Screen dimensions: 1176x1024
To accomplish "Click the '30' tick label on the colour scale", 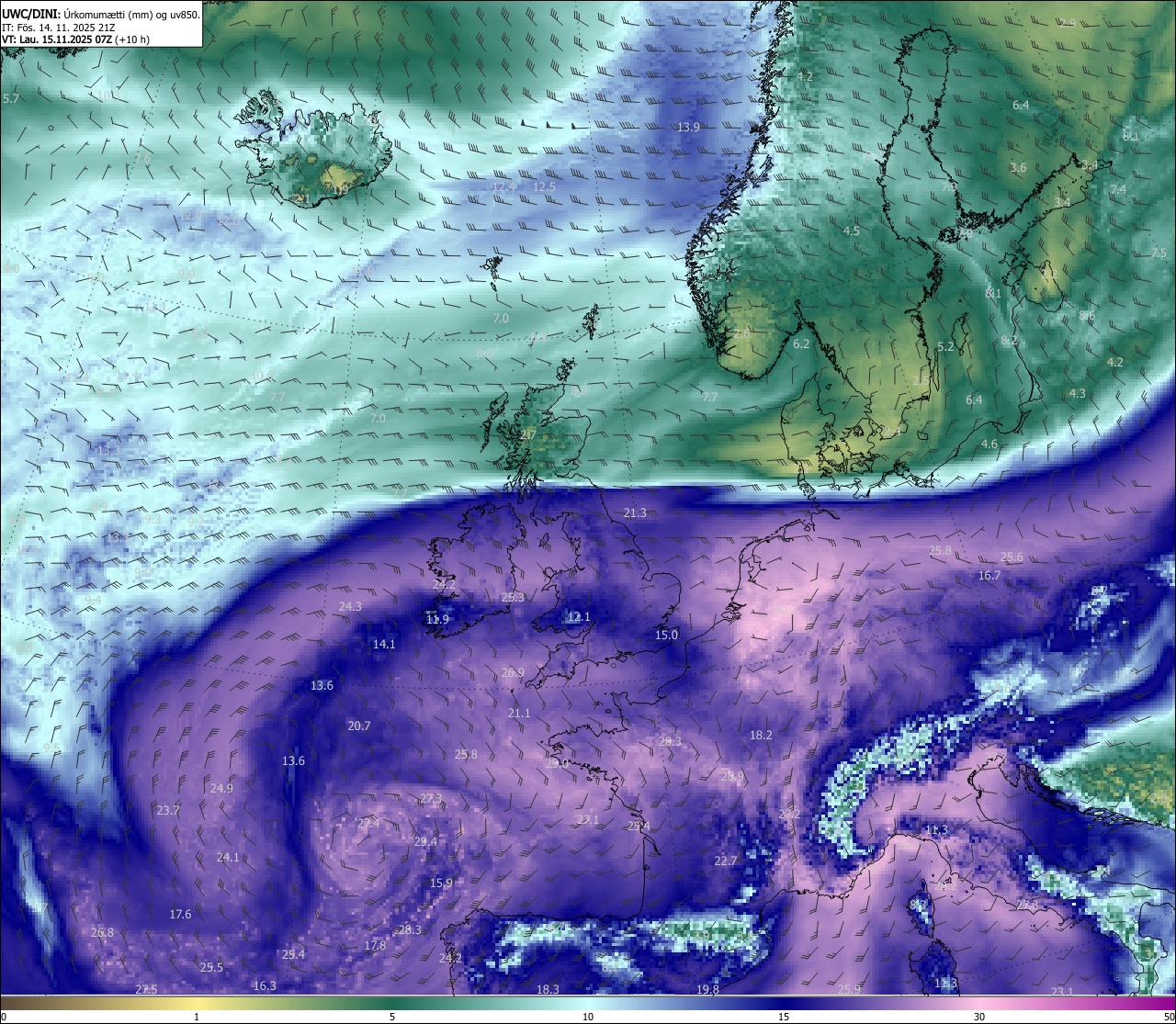I will tap(979, 1017).
